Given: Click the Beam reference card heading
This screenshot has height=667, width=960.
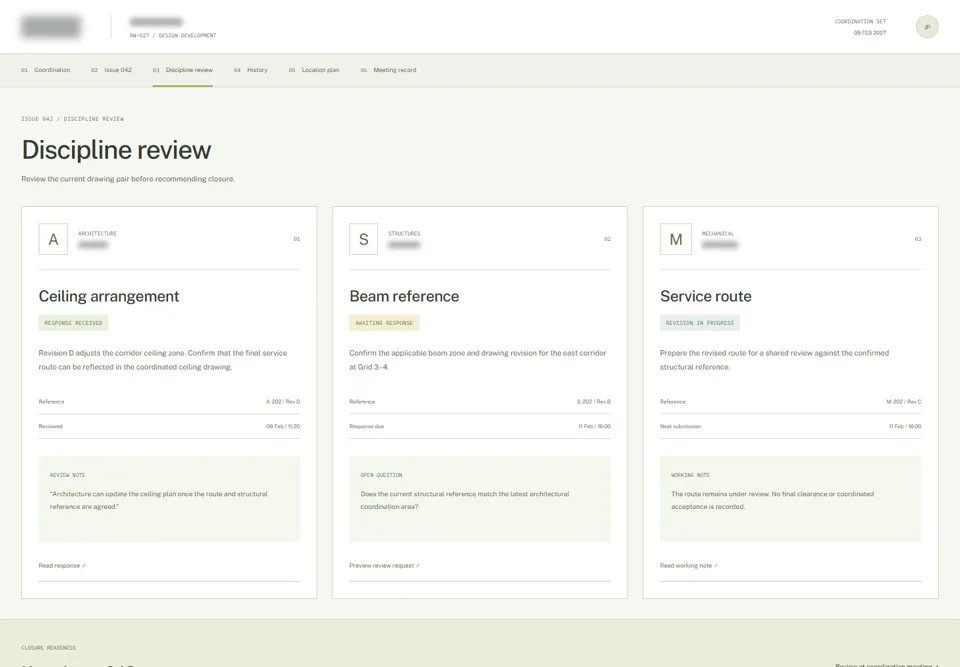Looking at the screenshot, I should pos(404,296).
